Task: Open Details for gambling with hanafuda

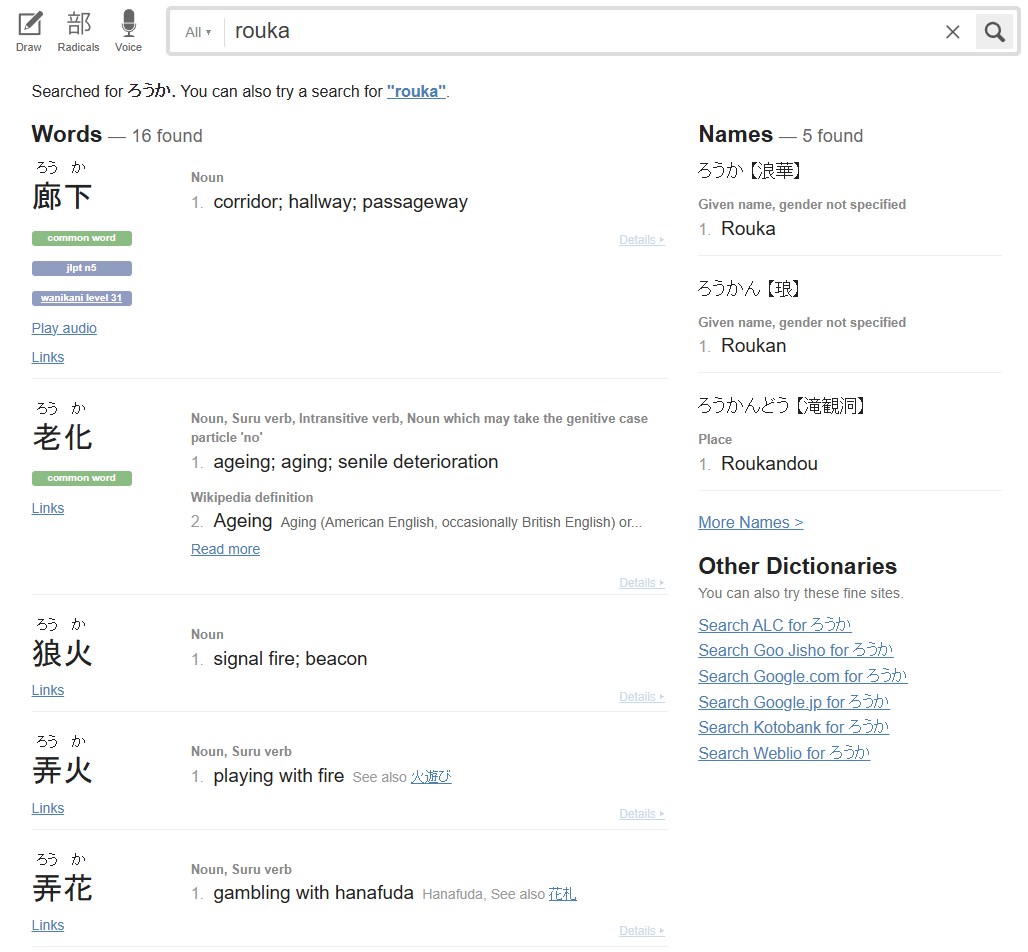Action: click(641, 931)
